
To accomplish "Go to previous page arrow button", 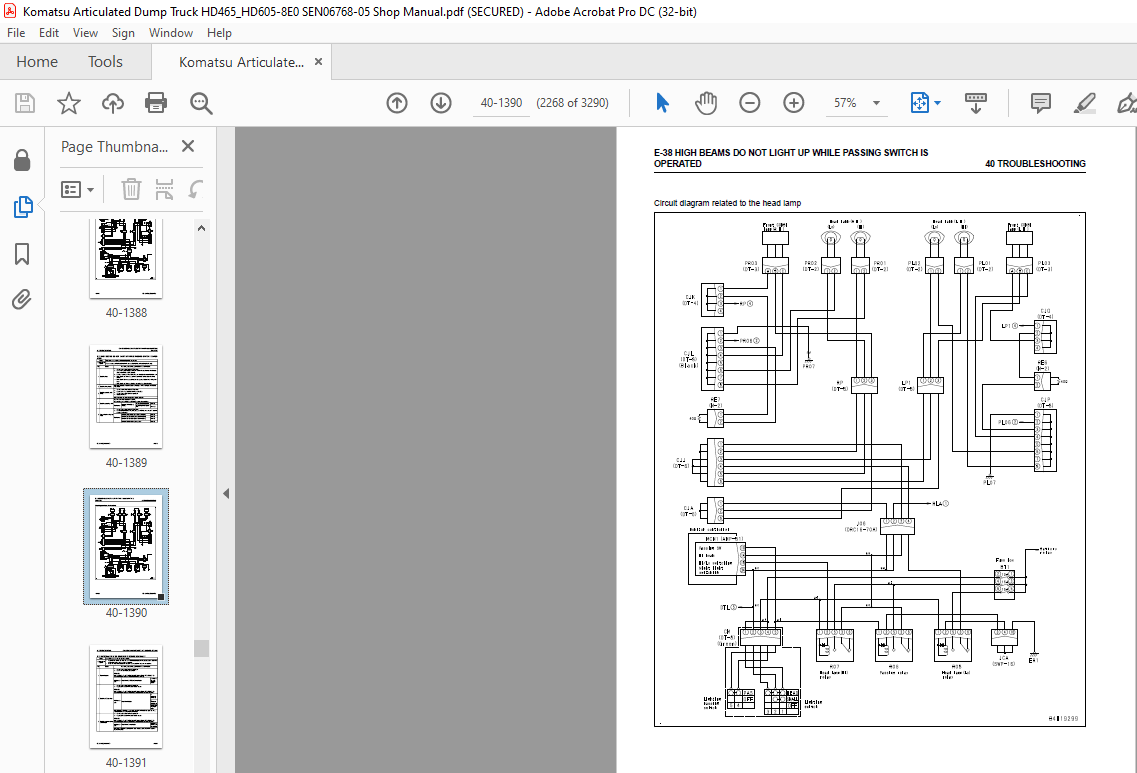I will point(397,103).
